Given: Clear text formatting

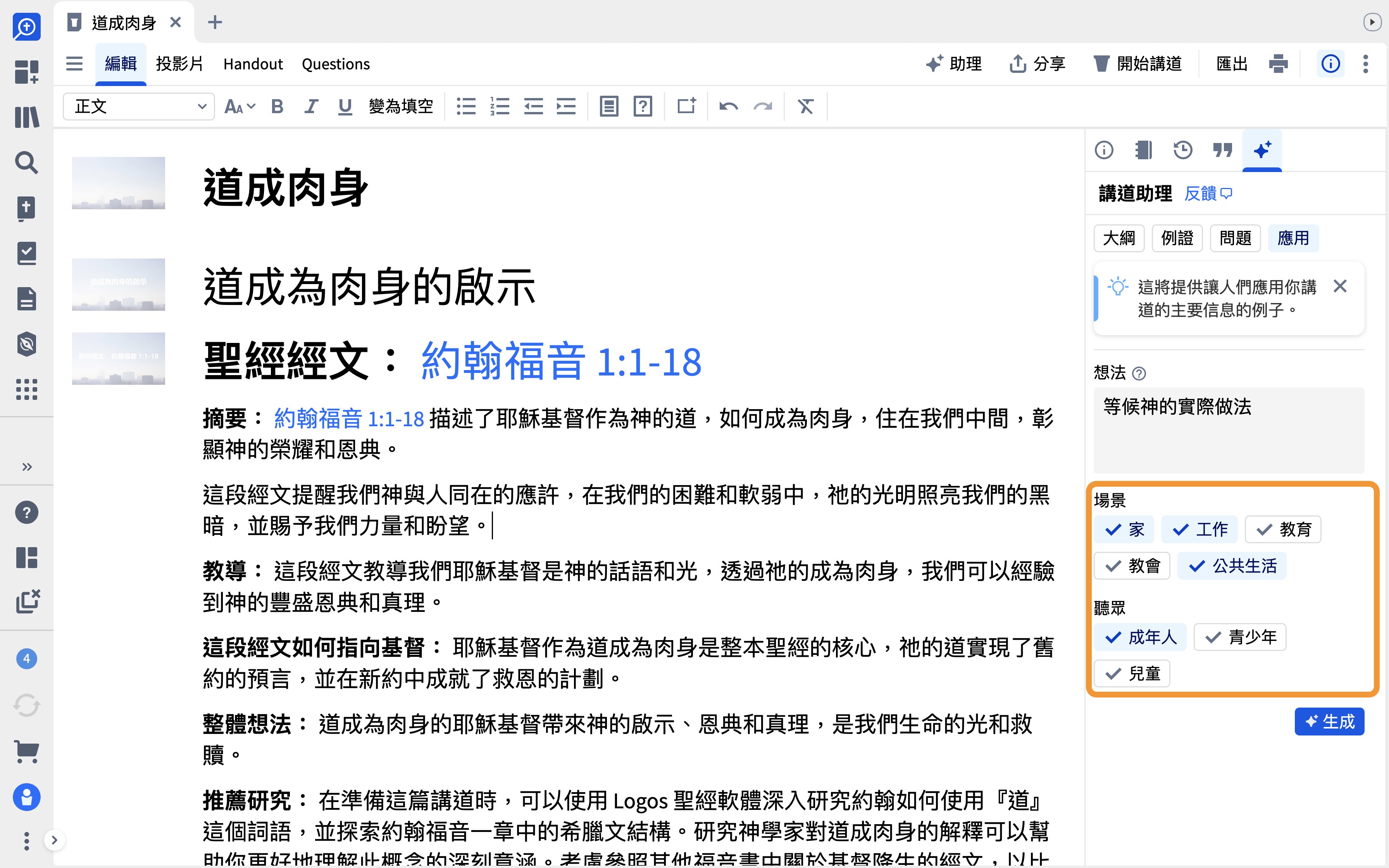Looking at the screenshot, I should (x=806, y=106).
